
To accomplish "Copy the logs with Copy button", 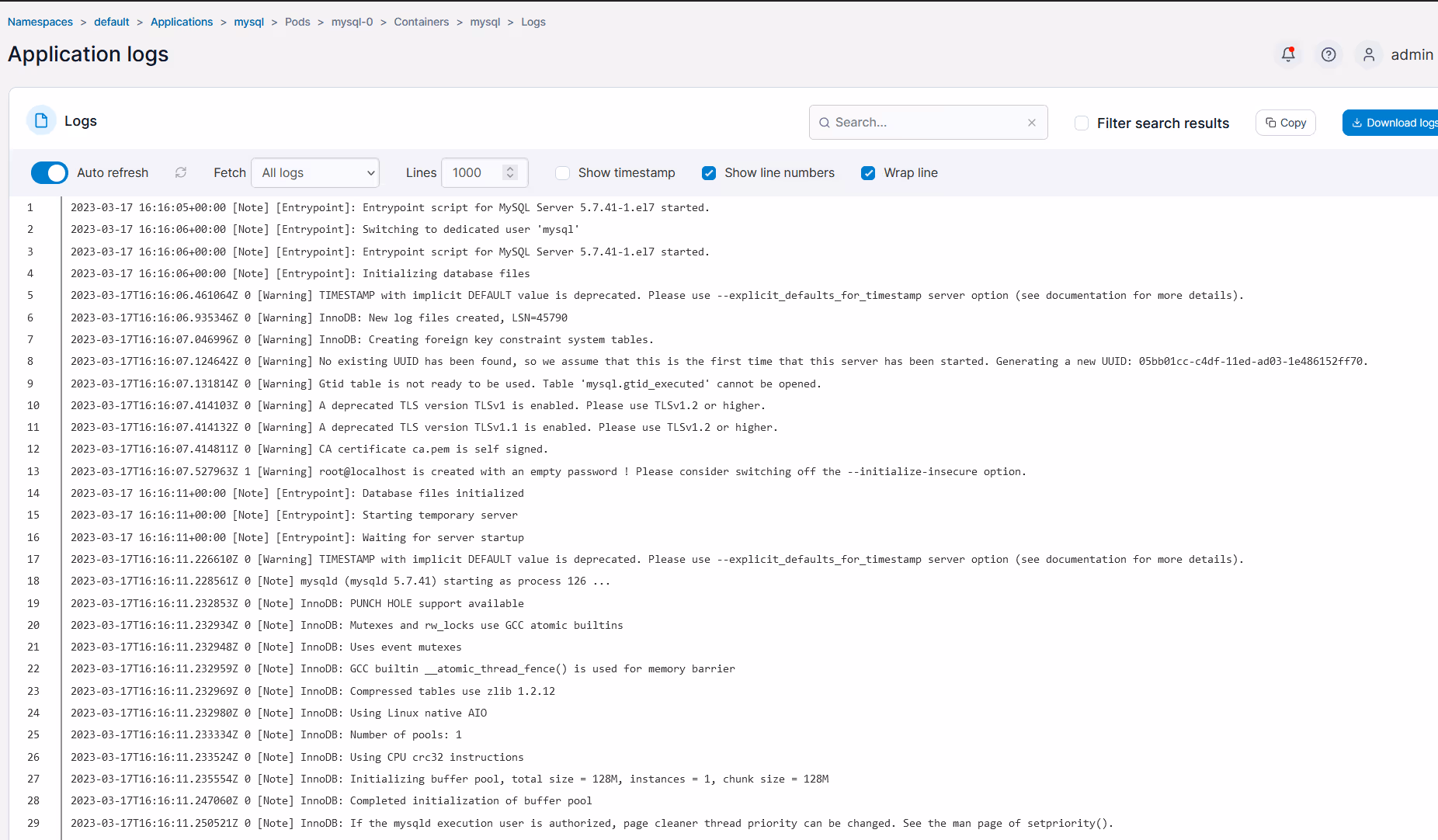I will [x=1286, y=123].
